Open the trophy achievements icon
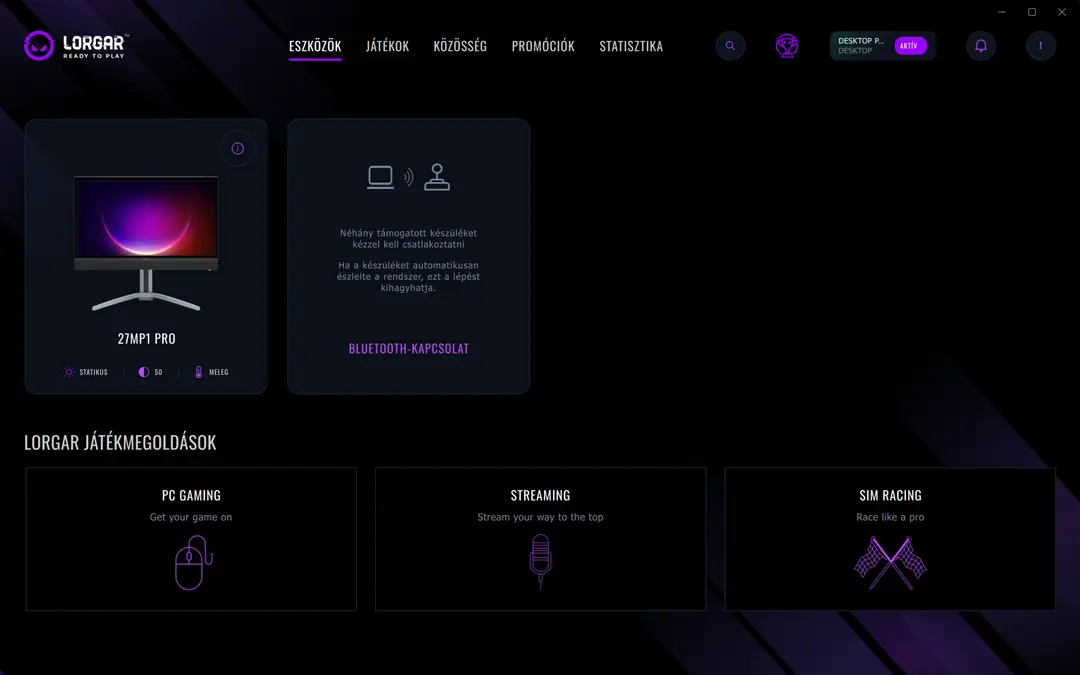 (x=787, y=46)
